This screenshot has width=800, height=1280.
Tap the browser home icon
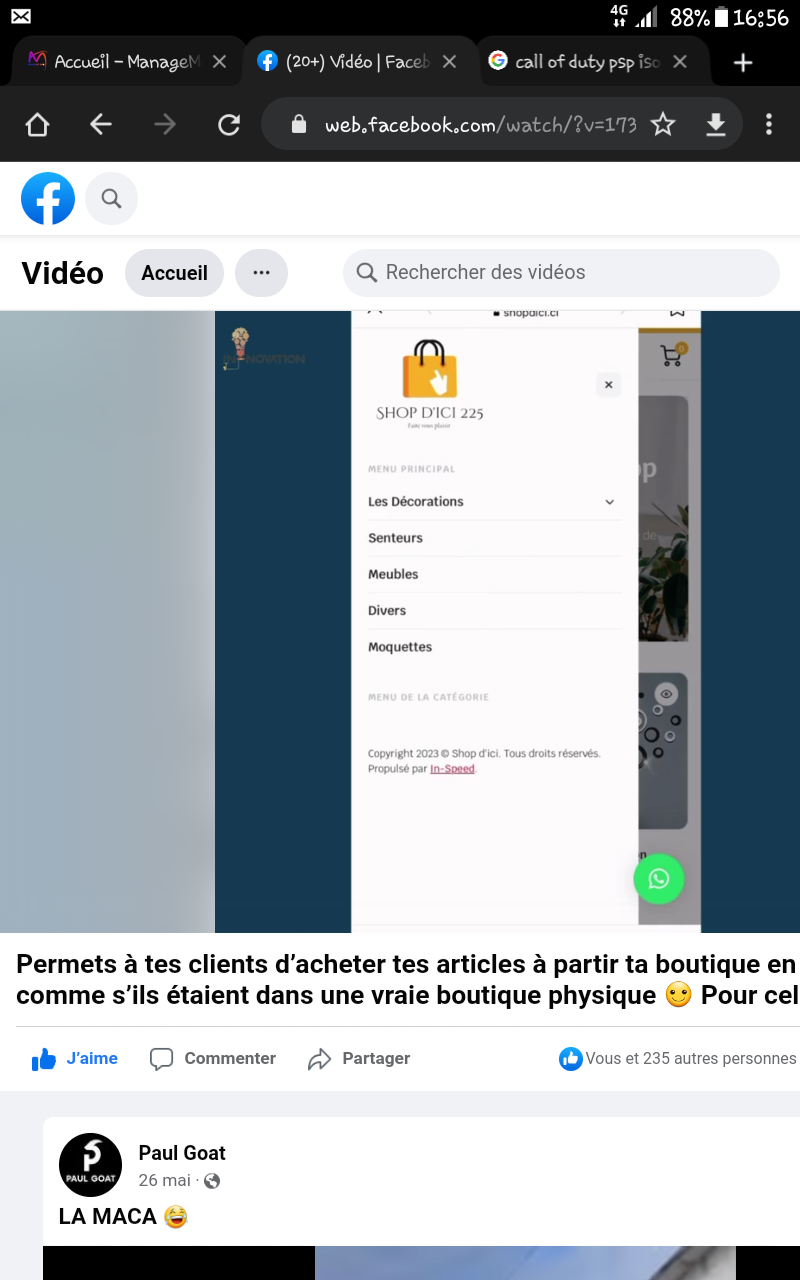point(37,124)
